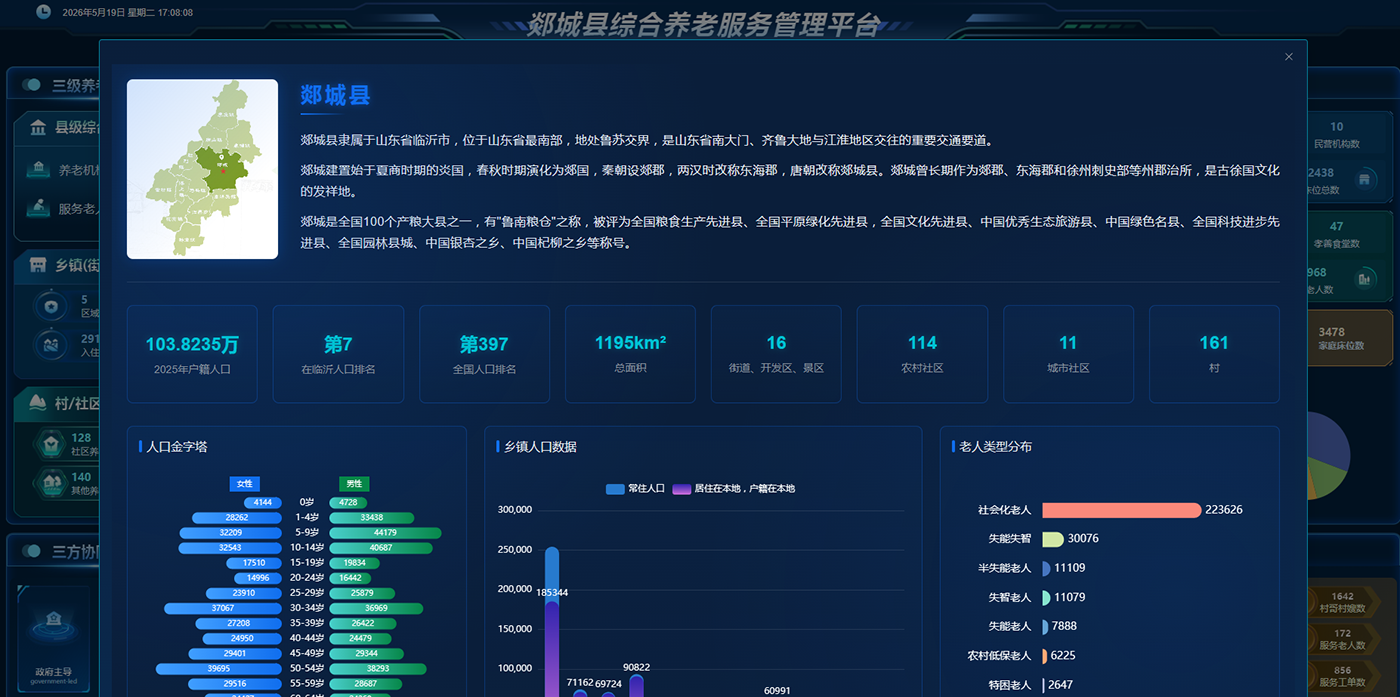Click the 村/社区 mountain icon
The width and height of the screenshot is (1400, 697).
[x=38, y=403]
